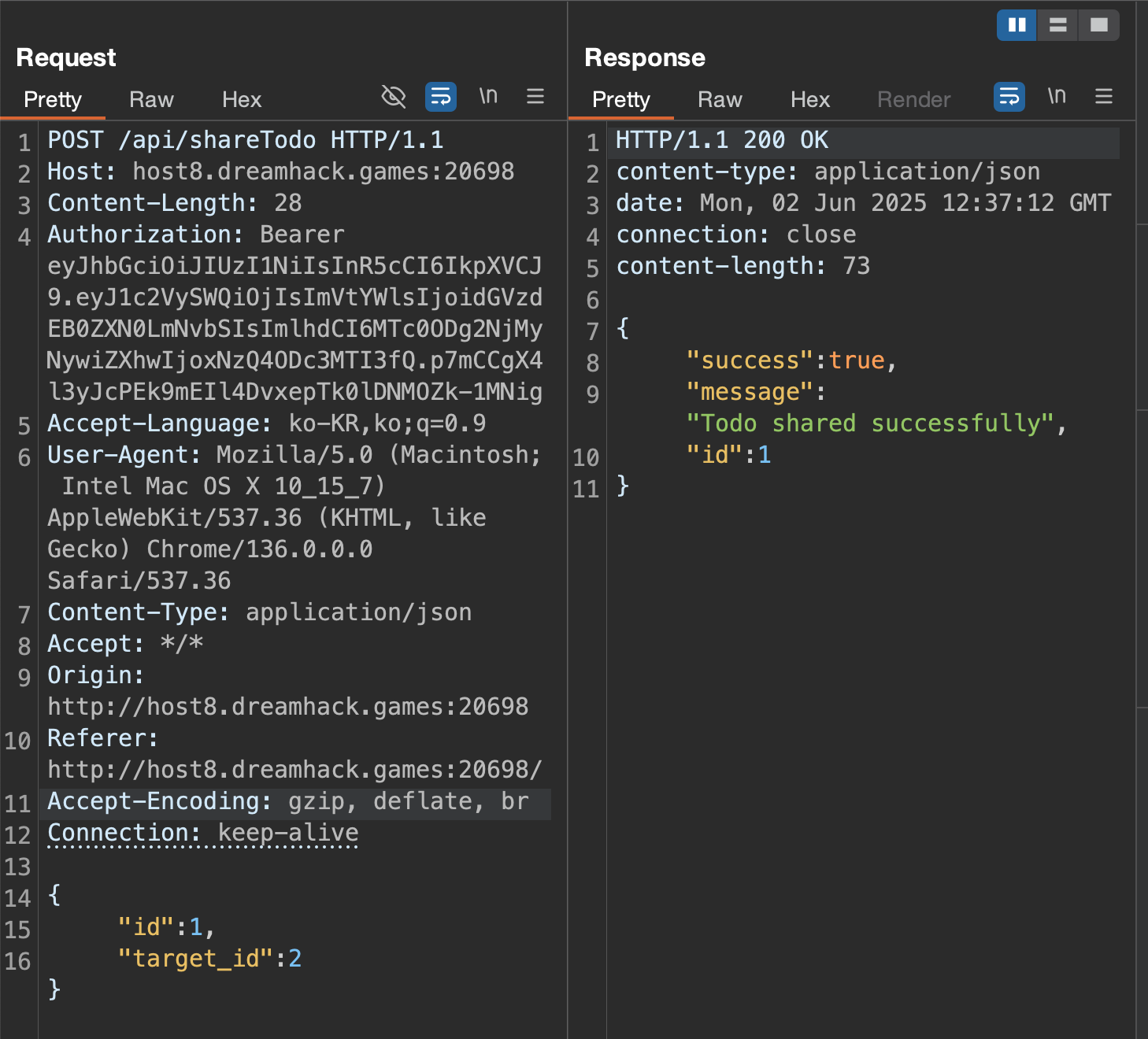Click the "success":true response field

point(792,361)
